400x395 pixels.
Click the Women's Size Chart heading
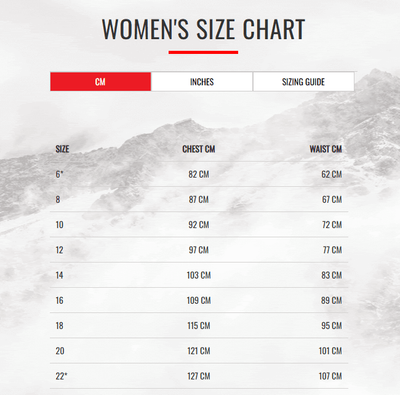(203, 29)
